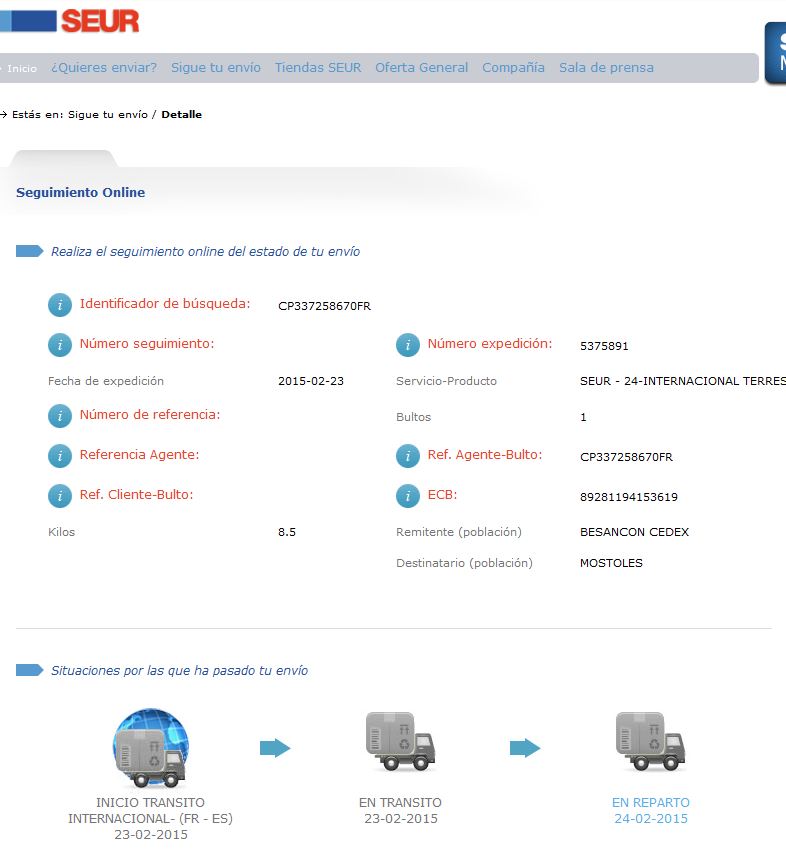The image size is (786, 853).
Task: Click the Sigue tu envío breadcrumb link
Action: click(108, 115)
